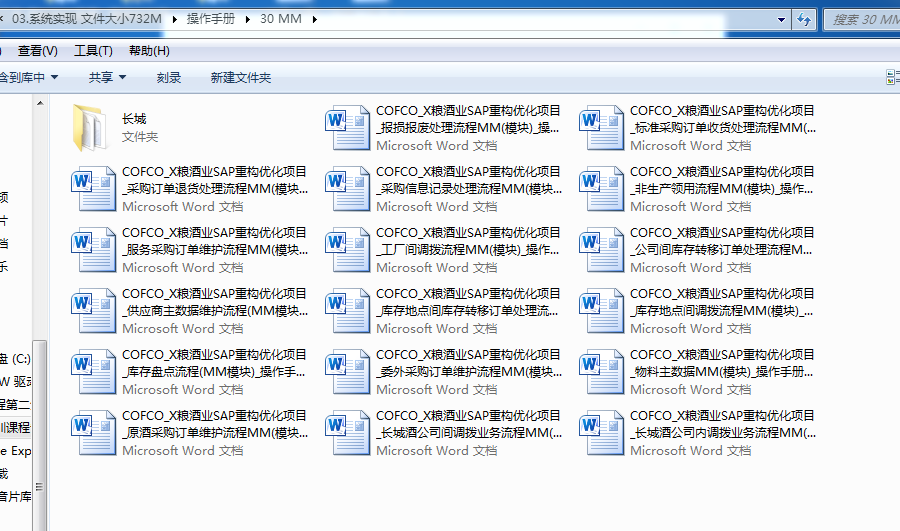Image resolution: width=900 pixels, height=531 pixels.
Task: Click file name 物料主数据MM(模块)_操作手册...
Action: click(x=721, y=371)
